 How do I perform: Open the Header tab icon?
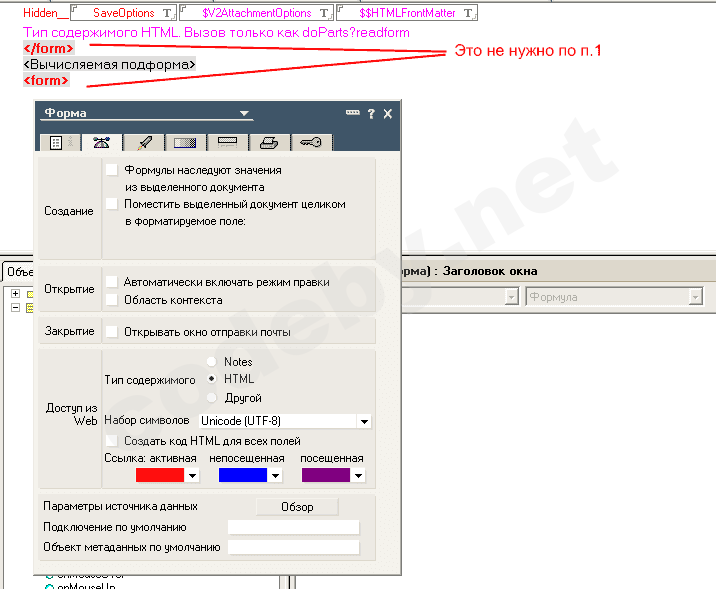[227, 143]
